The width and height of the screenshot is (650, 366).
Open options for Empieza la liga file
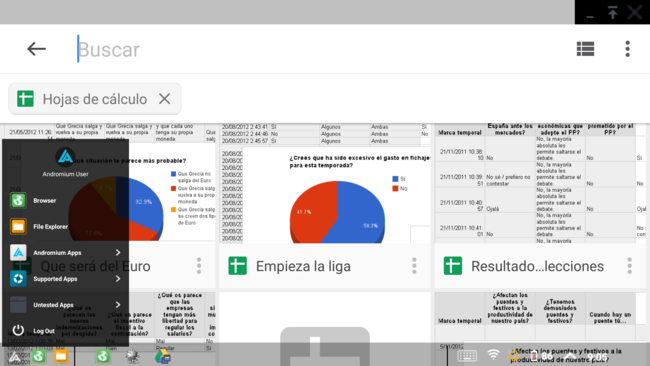coord(414,266)
